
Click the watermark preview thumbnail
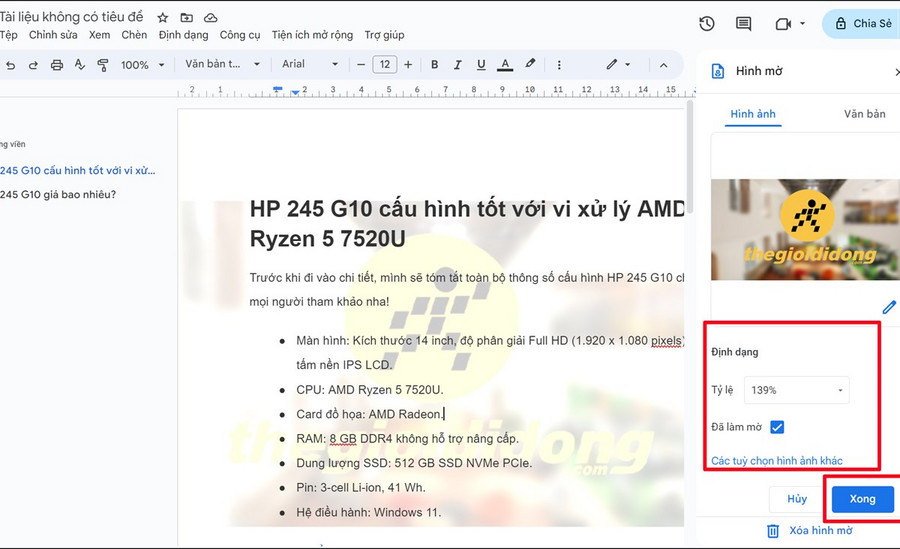805,229
